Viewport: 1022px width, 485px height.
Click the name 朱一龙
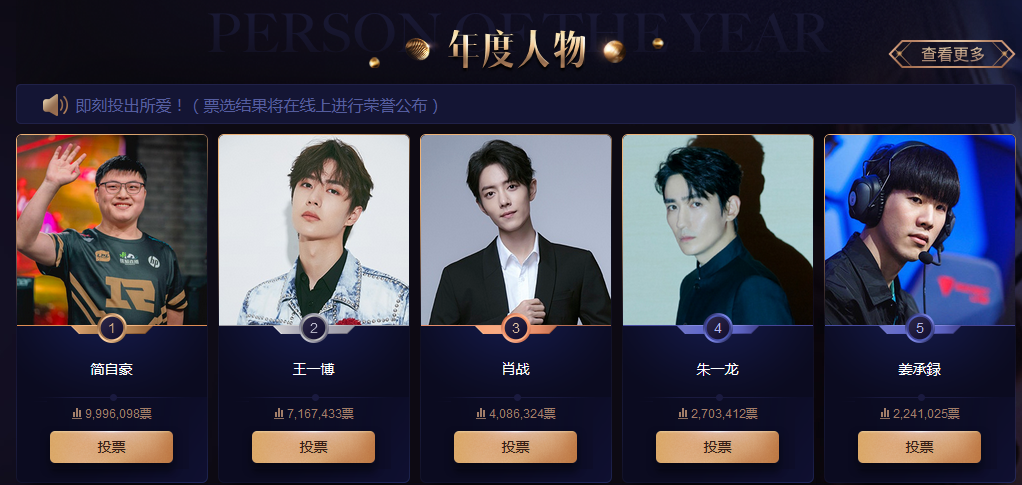(x=718, y=370)
